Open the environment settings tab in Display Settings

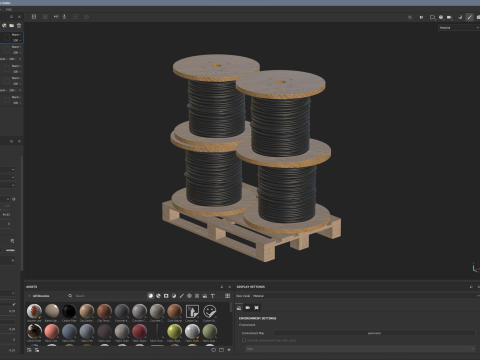tap(239, 307)
